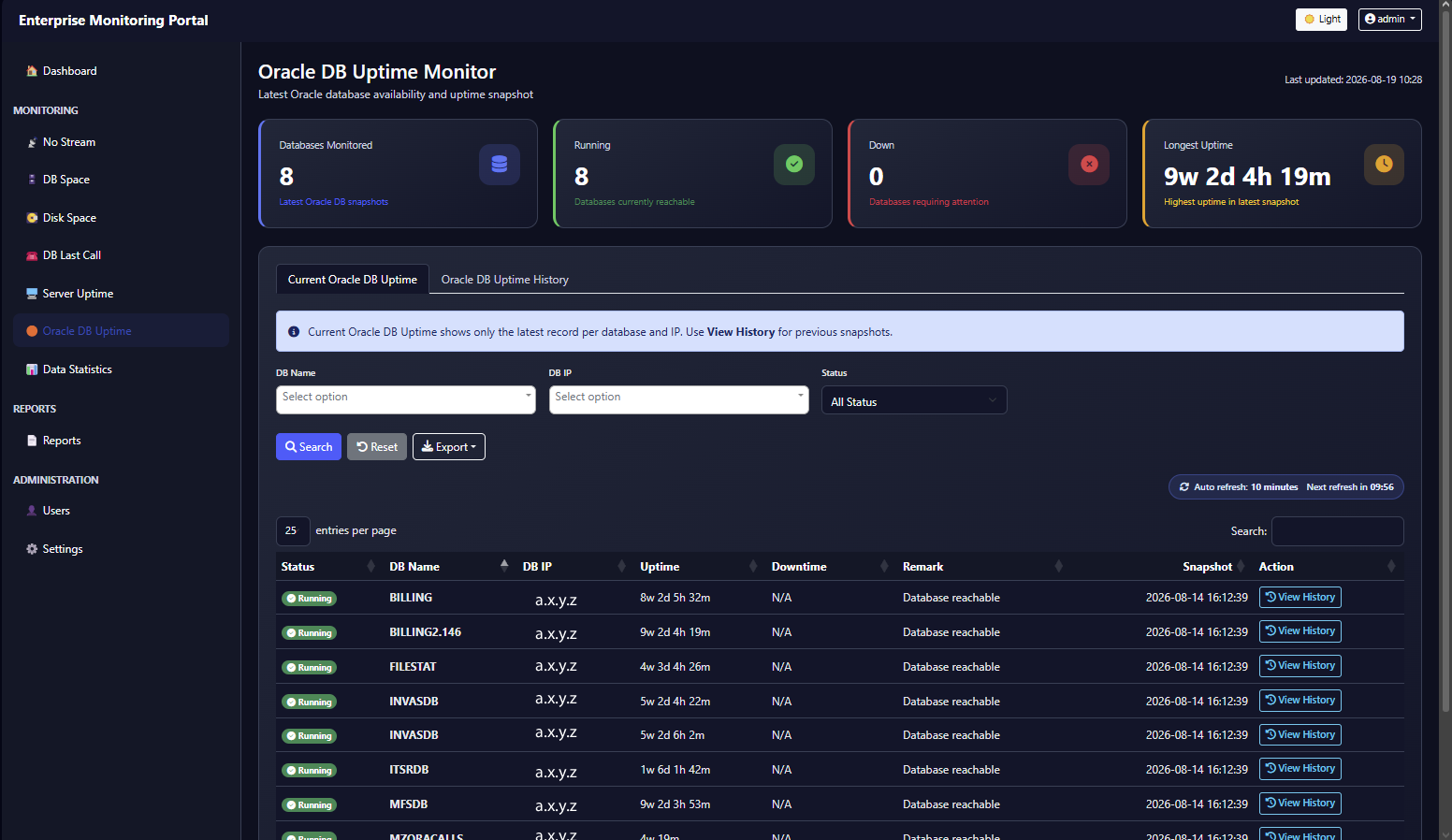Image resolution: width=1452 pixels, height=840 pixels.
Task: Click the Reset button
Action: 377,447
